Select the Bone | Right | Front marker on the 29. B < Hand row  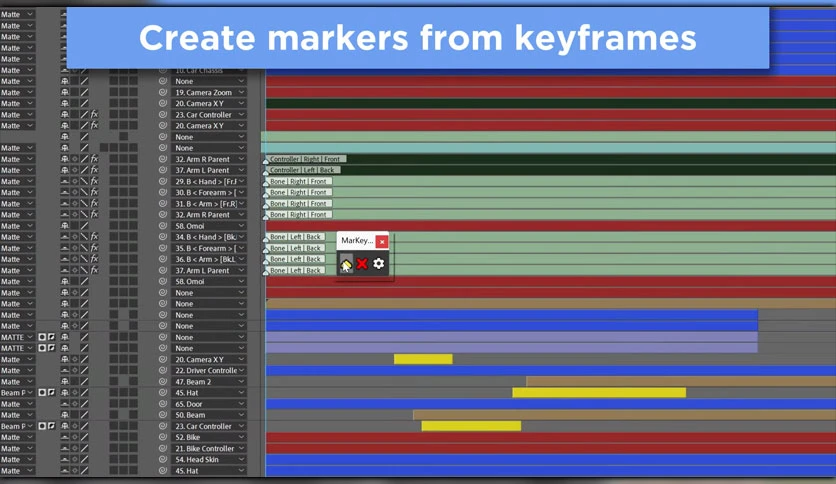click(x=299, y=181)
